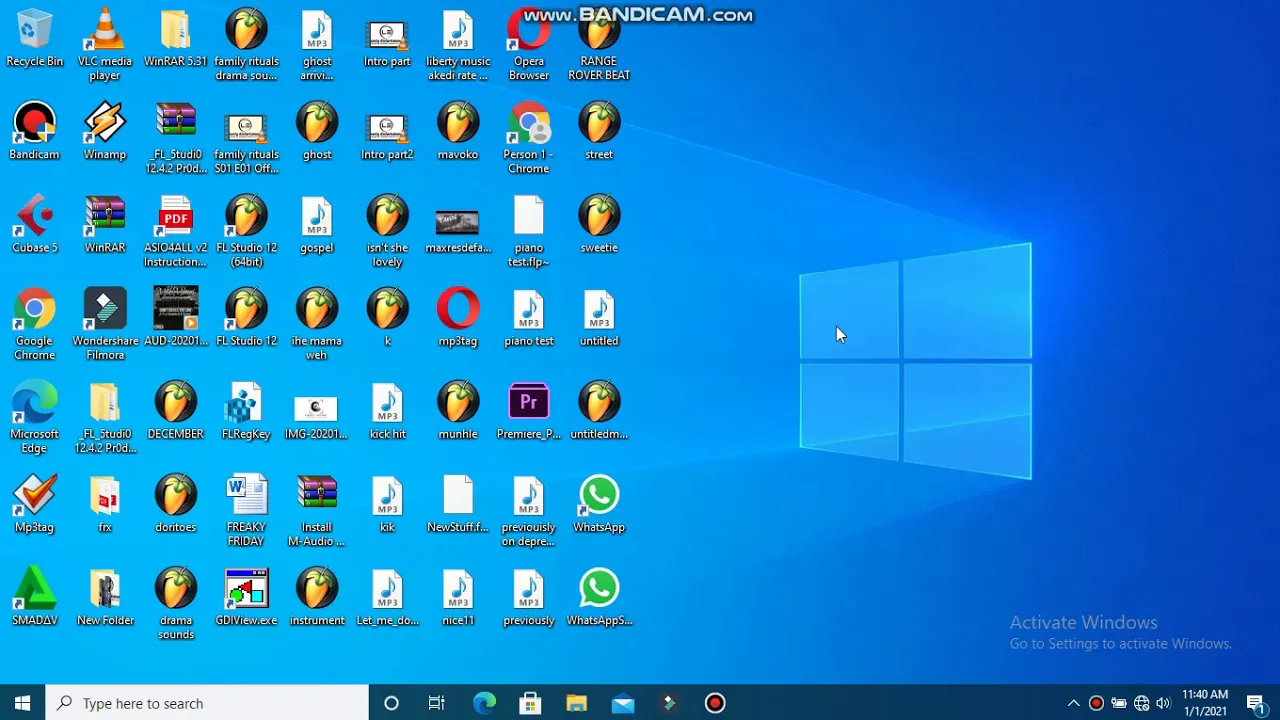Select the Premiere_P... desktop icon

pyautogui.click(x=528, y=410)
